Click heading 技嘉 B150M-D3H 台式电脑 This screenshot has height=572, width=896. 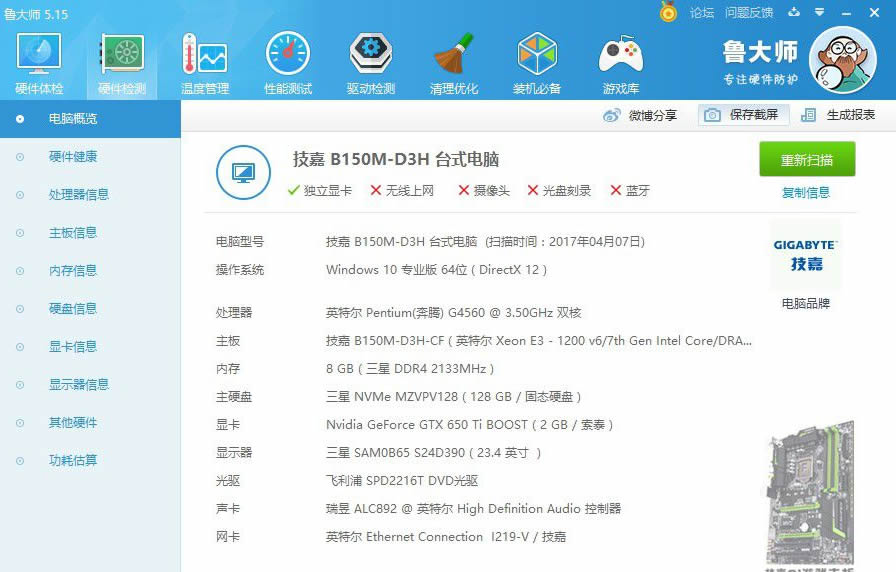[396, 159]
